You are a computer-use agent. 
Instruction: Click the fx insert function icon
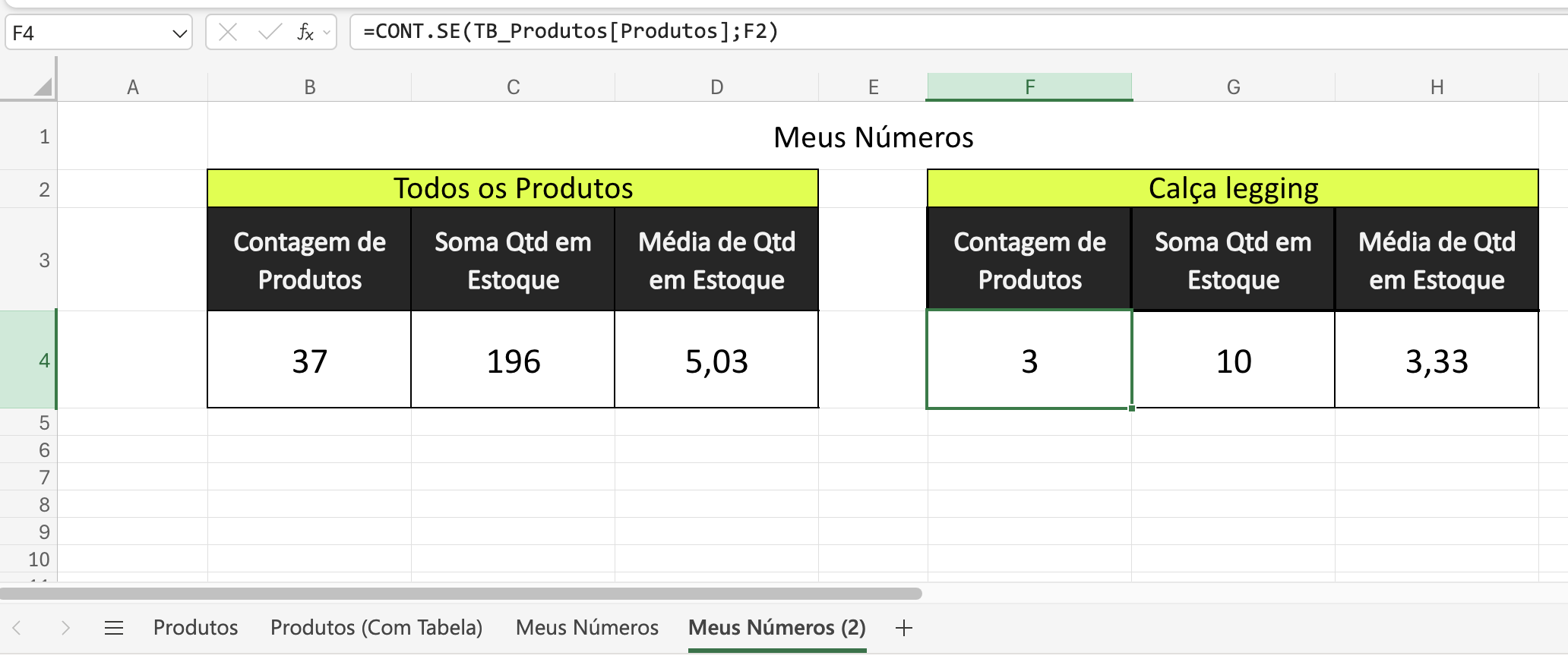[305, 32]
